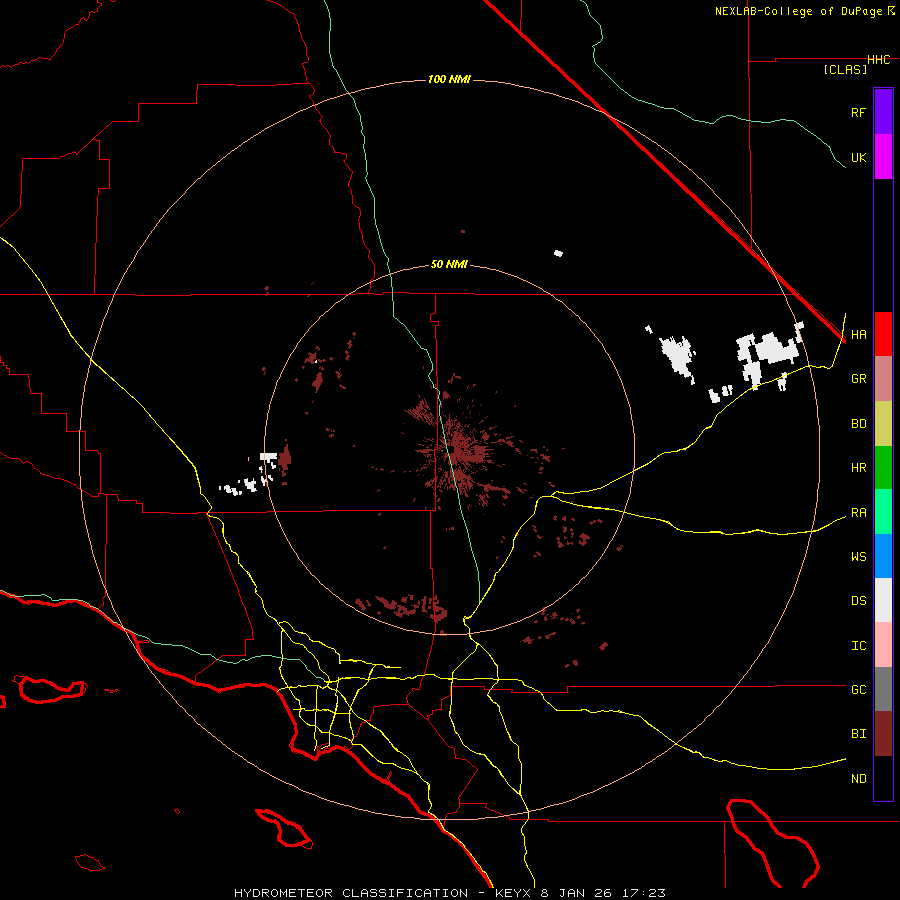Click the "GC" legend label
Screen dimensions: 900x900
[x=858, y=690]
